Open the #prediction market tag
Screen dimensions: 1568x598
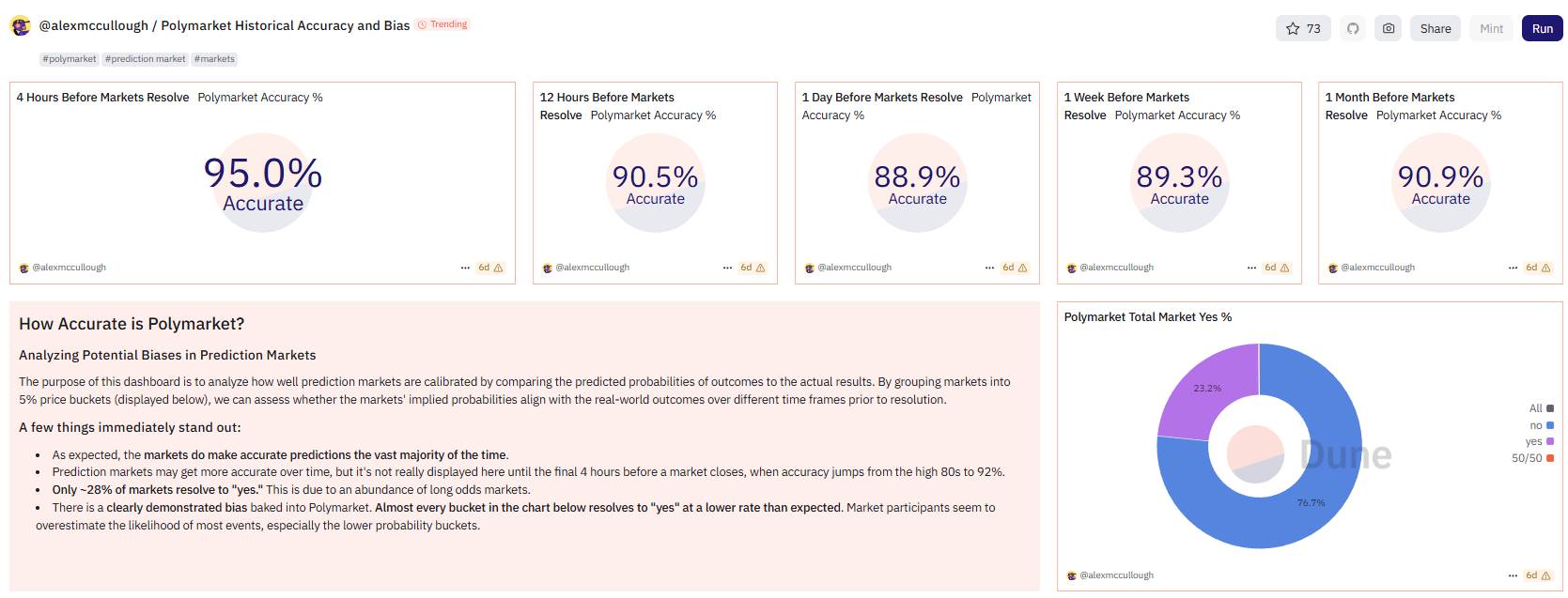(146, 59)
